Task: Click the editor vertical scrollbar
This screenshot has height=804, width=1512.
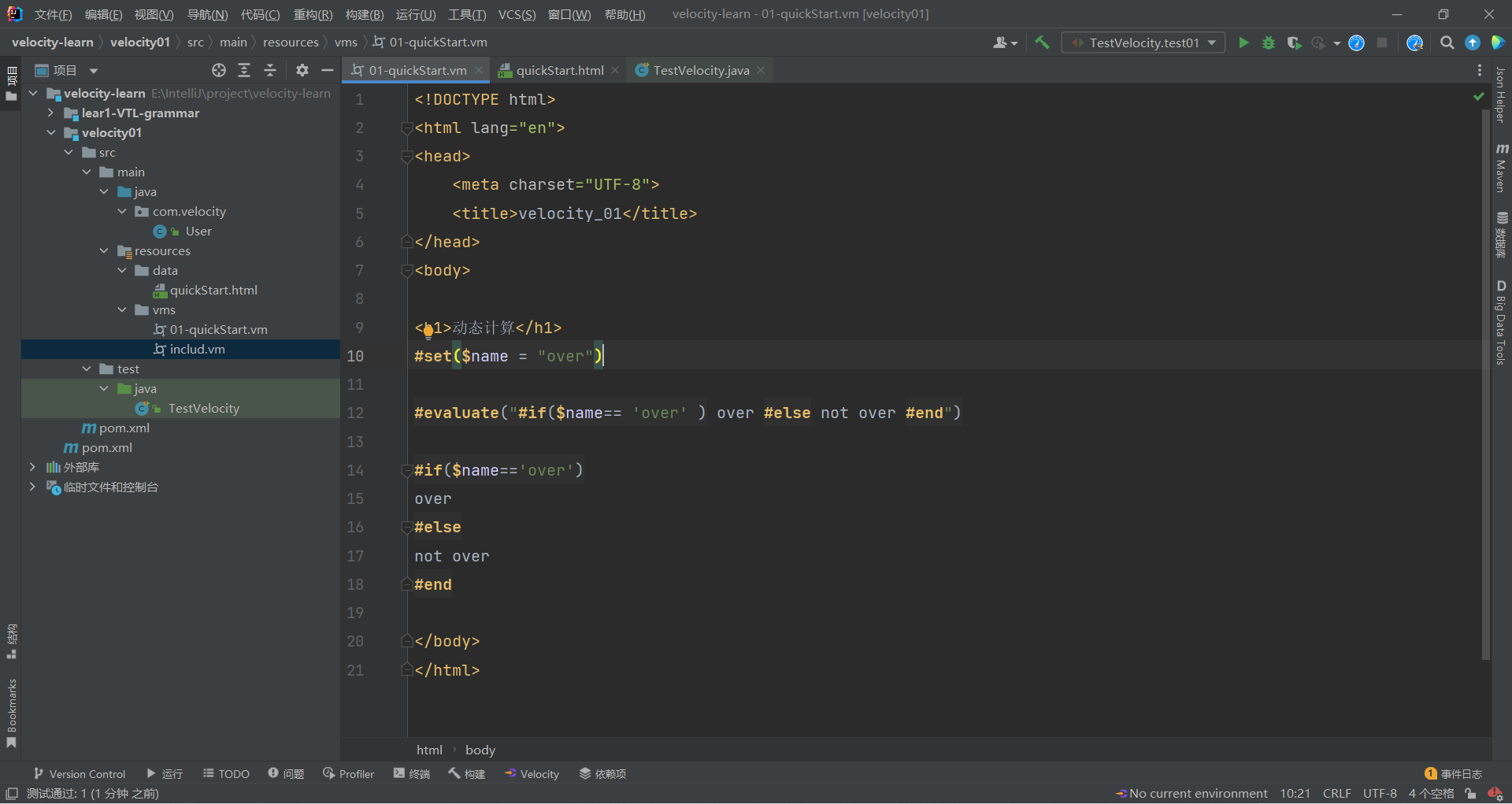Action: point(1486,383)
